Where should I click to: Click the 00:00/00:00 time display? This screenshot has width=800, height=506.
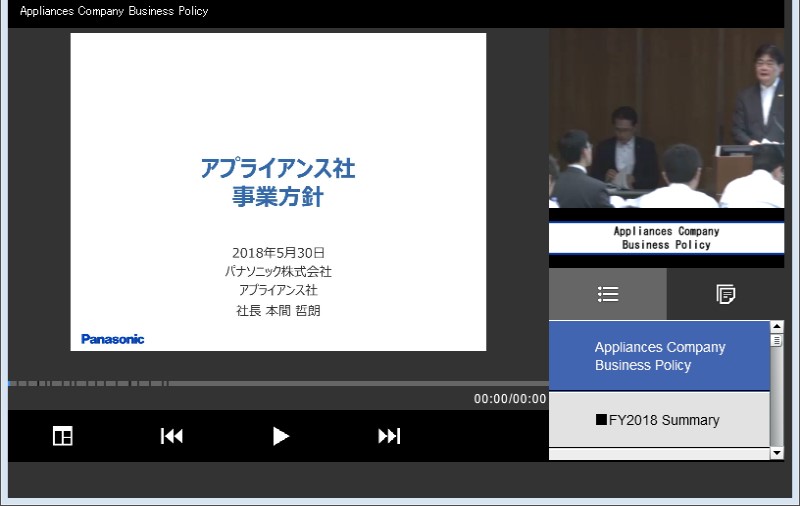point(510,399)
